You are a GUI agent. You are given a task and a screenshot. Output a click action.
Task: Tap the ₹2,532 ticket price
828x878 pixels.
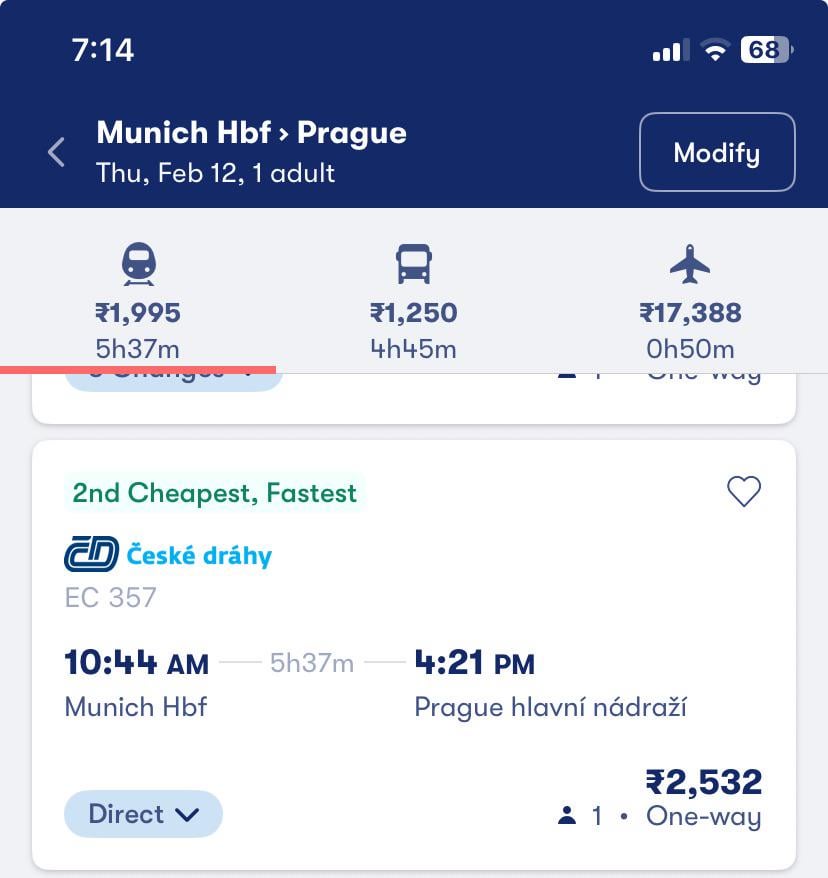[703, 781]
